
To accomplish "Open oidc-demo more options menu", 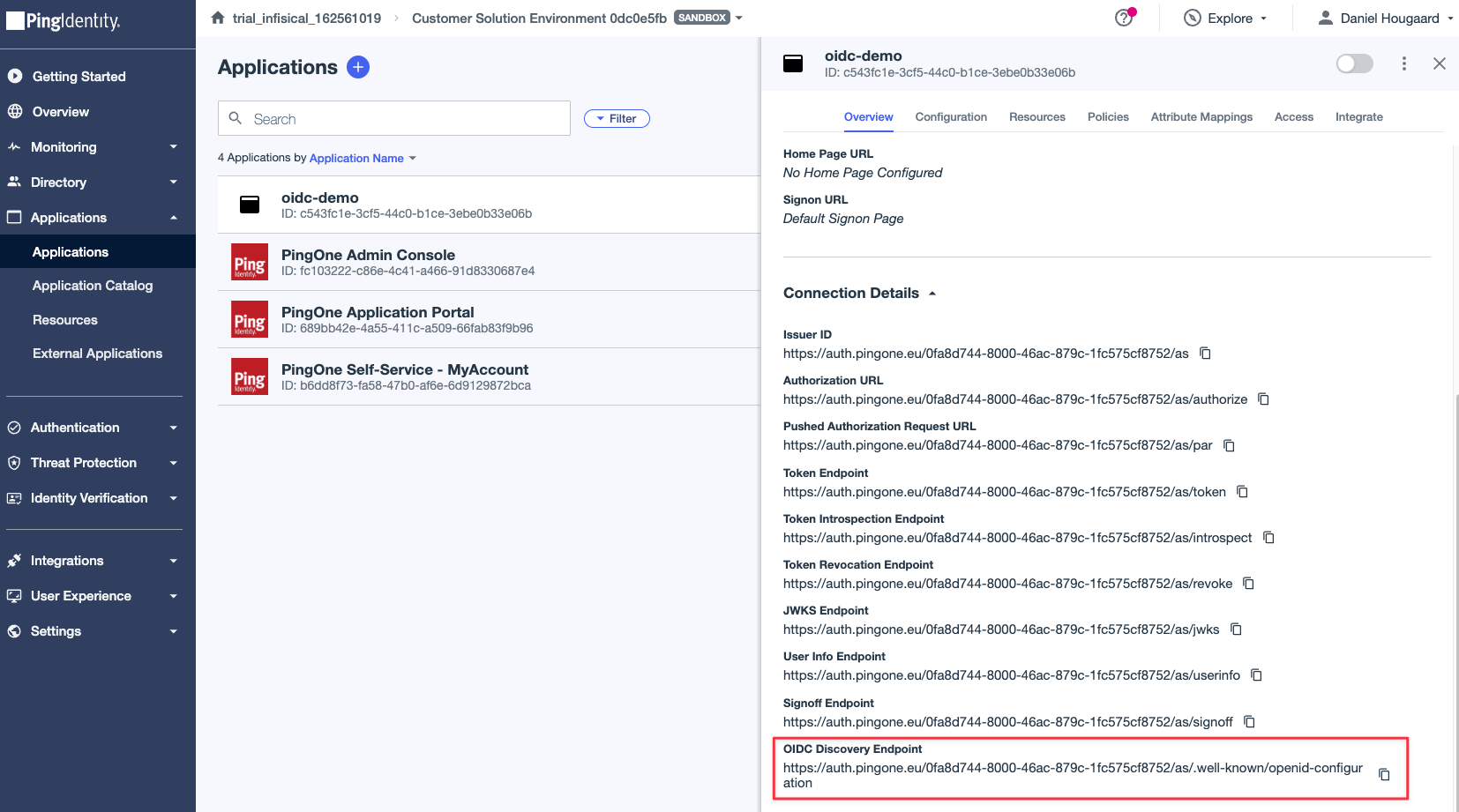I will (x=1404, y=63).
